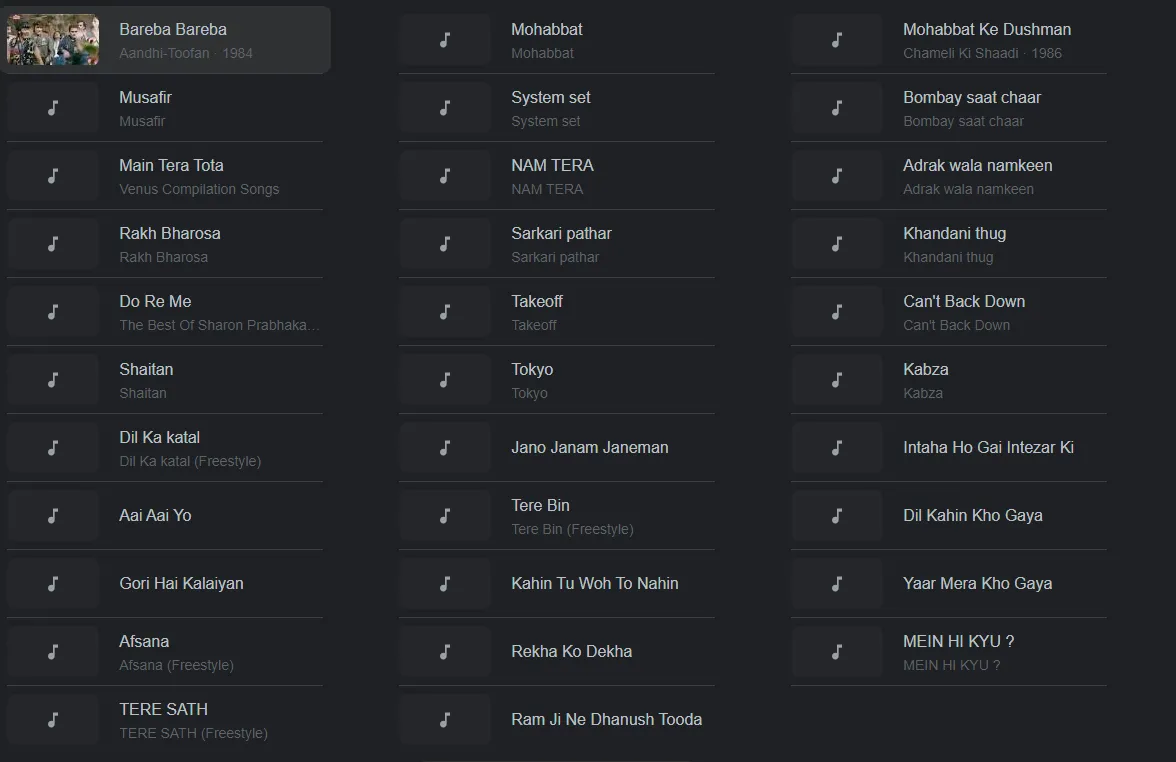Viewport: 1176px width, 762px height.
Task: Open the TERE SATH (Freestyle) album subtitle
Action: pos(194,733)
